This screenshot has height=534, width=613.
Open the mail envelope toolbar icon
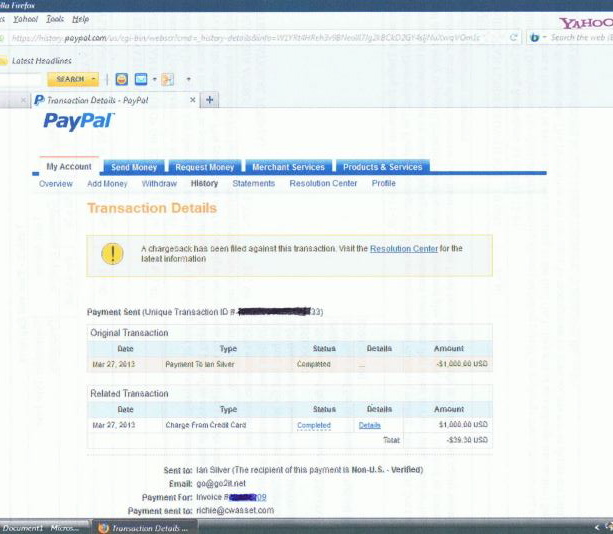(141, 79)
